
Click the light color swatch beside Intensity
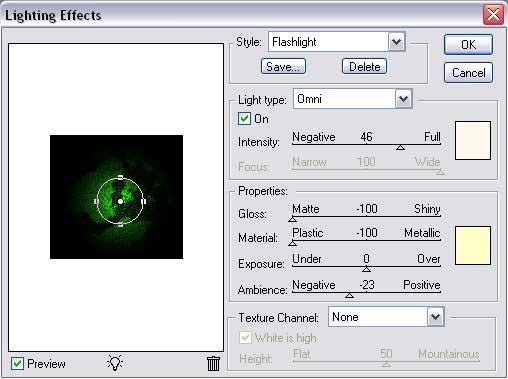[x=473, y=140]
